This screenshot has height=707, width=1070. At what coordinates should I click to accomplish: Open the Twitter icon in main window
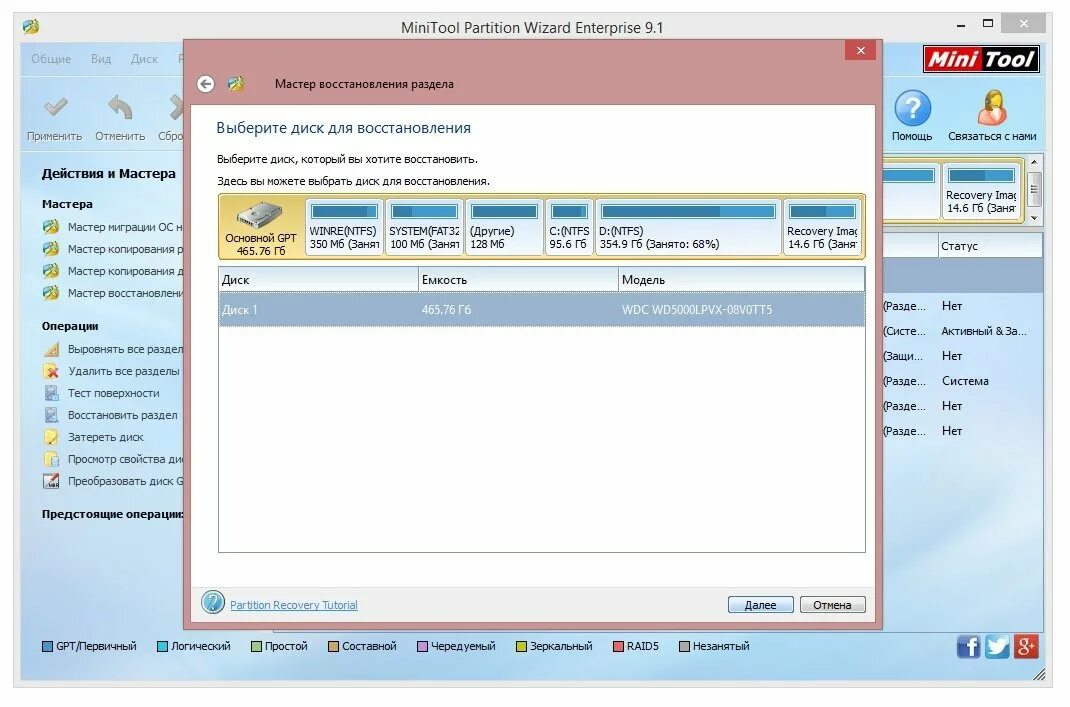click(996, 646)
